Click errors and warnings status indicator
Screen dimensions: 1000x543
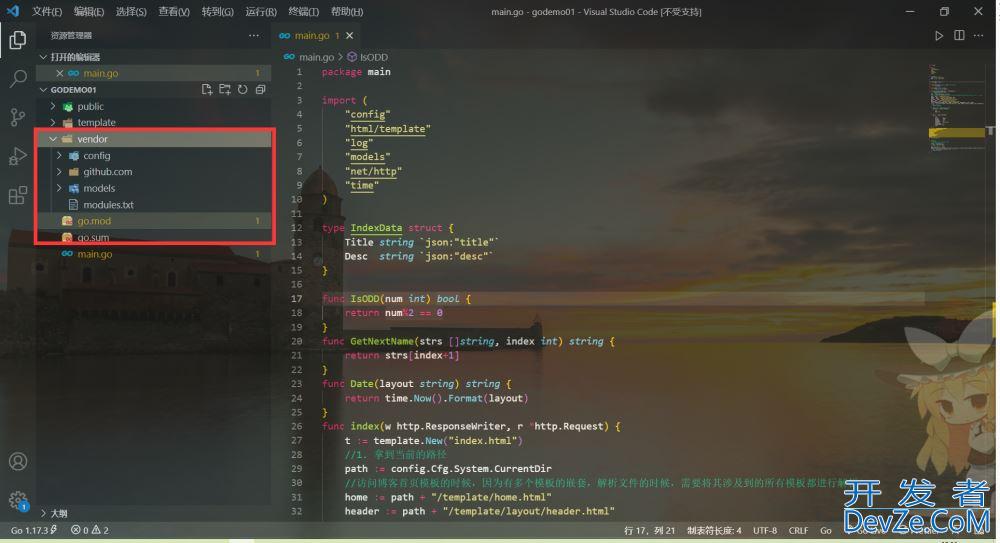pyautogui.click(x=90, y=530)
